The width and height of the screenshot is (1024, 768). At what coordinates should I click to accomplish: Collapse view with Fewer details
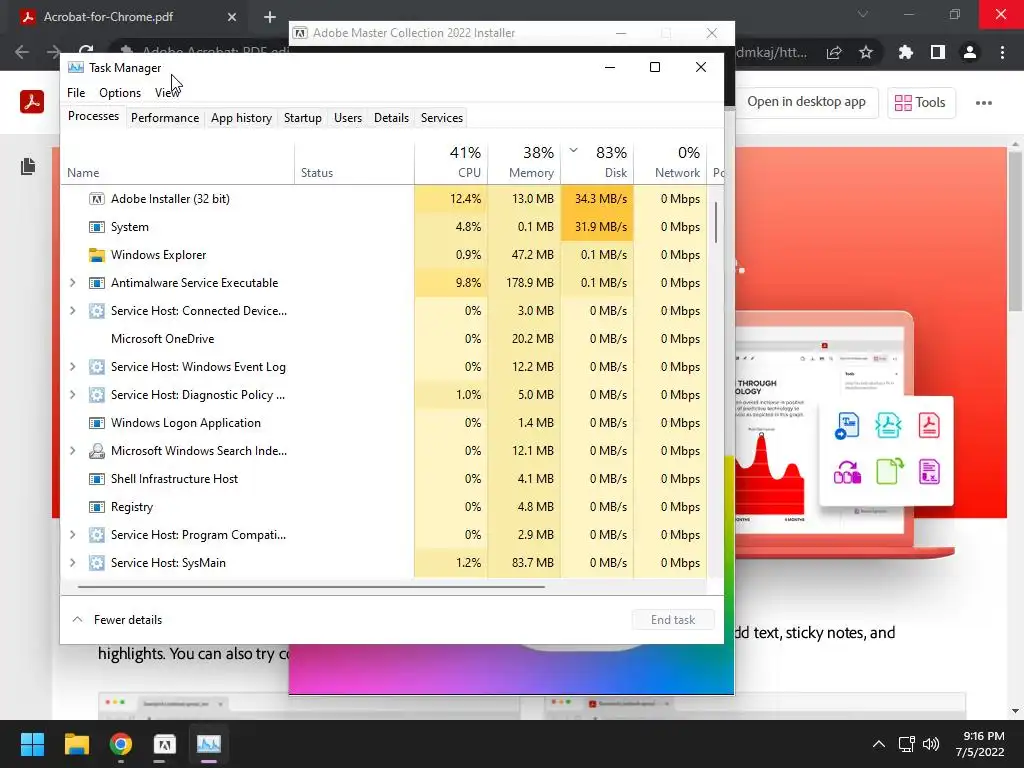click(x=117, y=620)
